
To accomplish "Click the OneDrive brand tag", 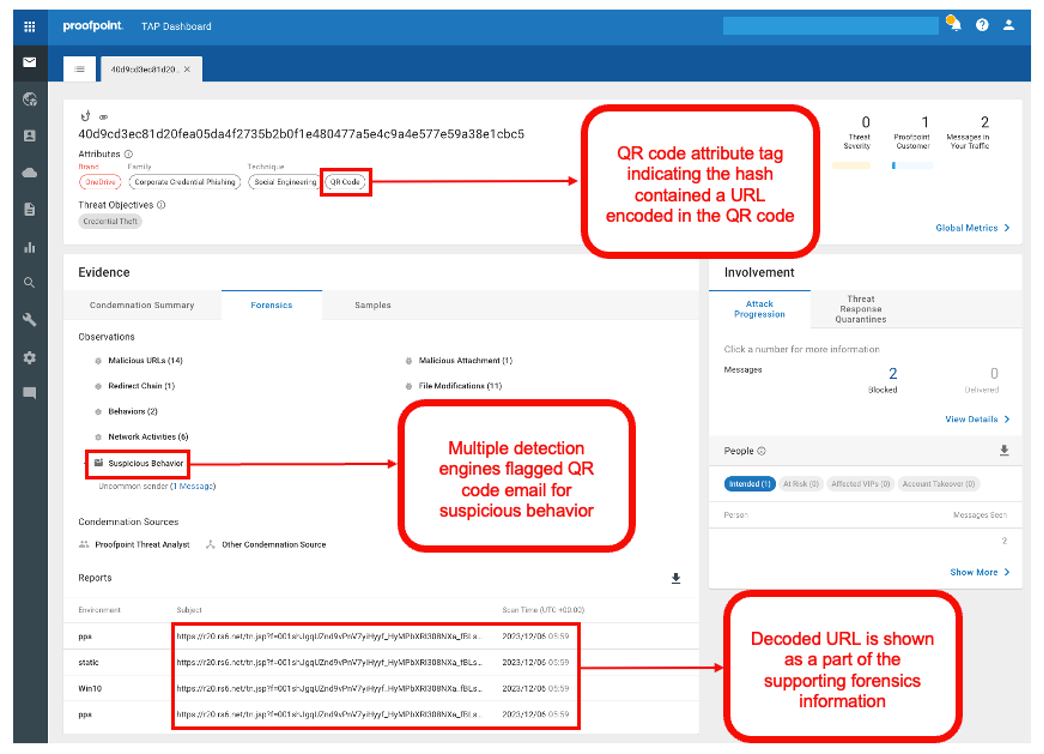I will pos(100,182).
